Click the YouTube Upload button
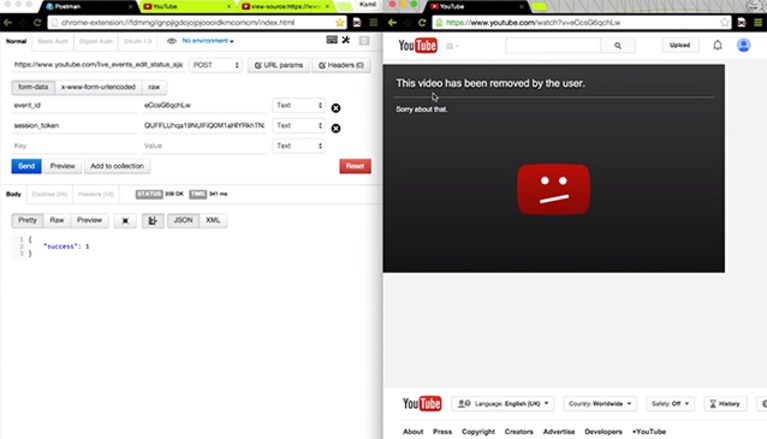The height and width of the screenshot is (439, 767). pos(679,45)
